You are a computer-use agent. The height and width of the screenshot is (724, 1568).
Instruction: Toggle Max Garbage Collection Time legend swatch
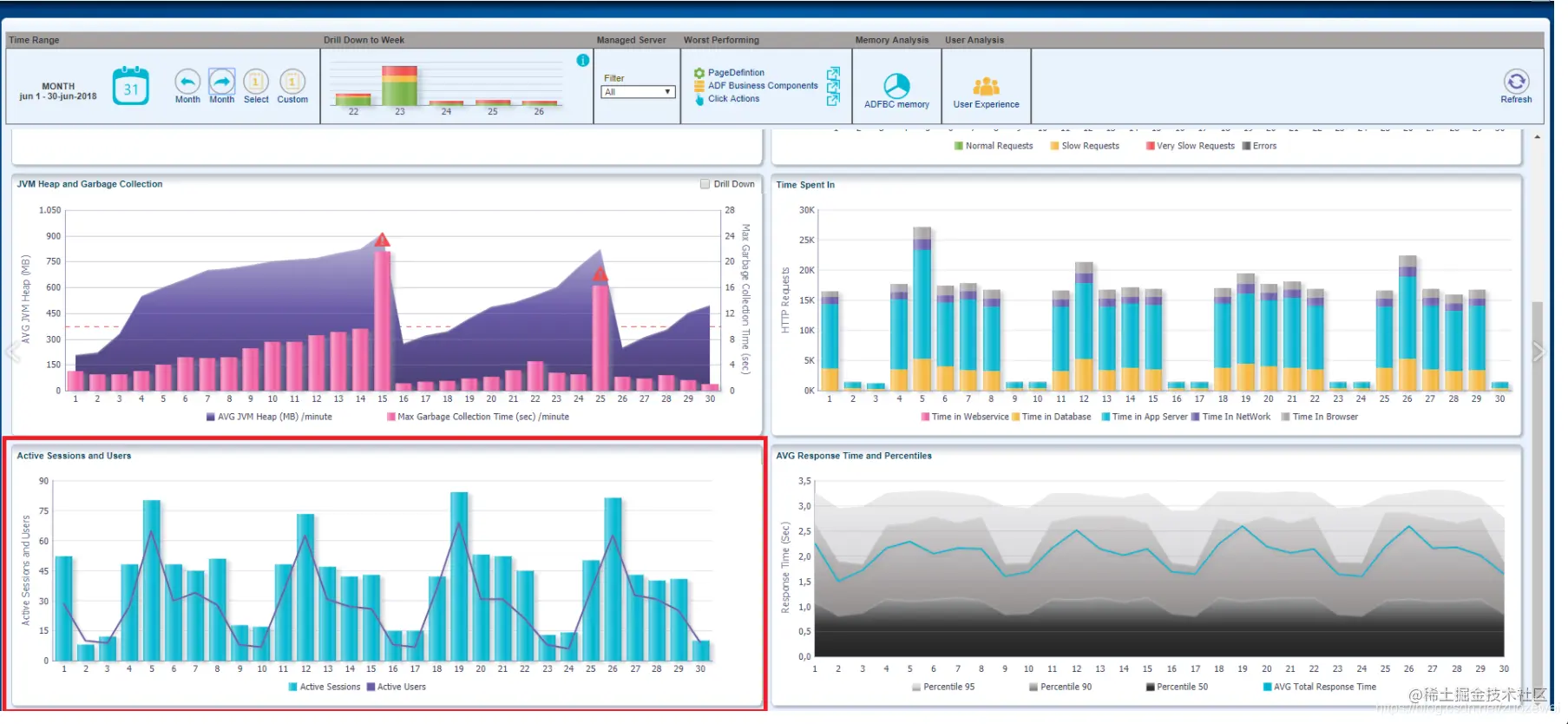point(391,417)
